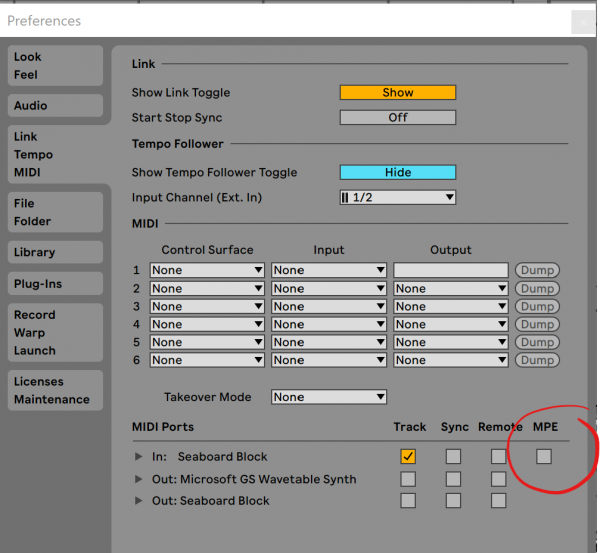Open the Takeover Mode dropdown

click(328, 397)
